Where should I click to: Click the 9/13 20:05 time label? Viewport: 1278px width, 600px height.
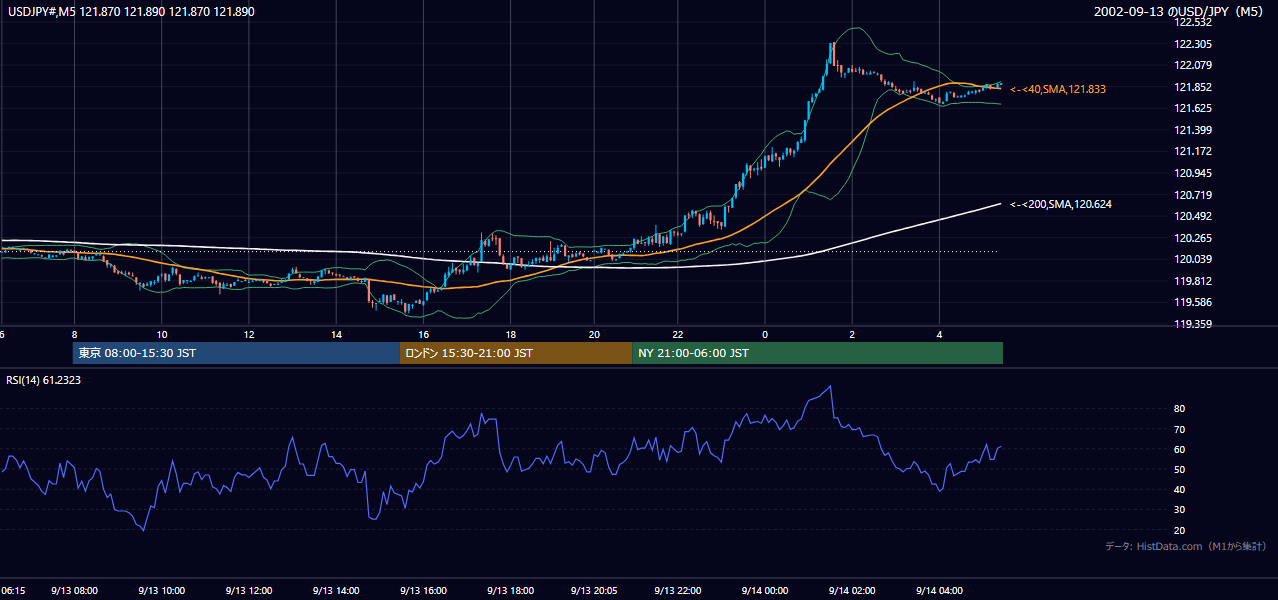coord(594,590)
